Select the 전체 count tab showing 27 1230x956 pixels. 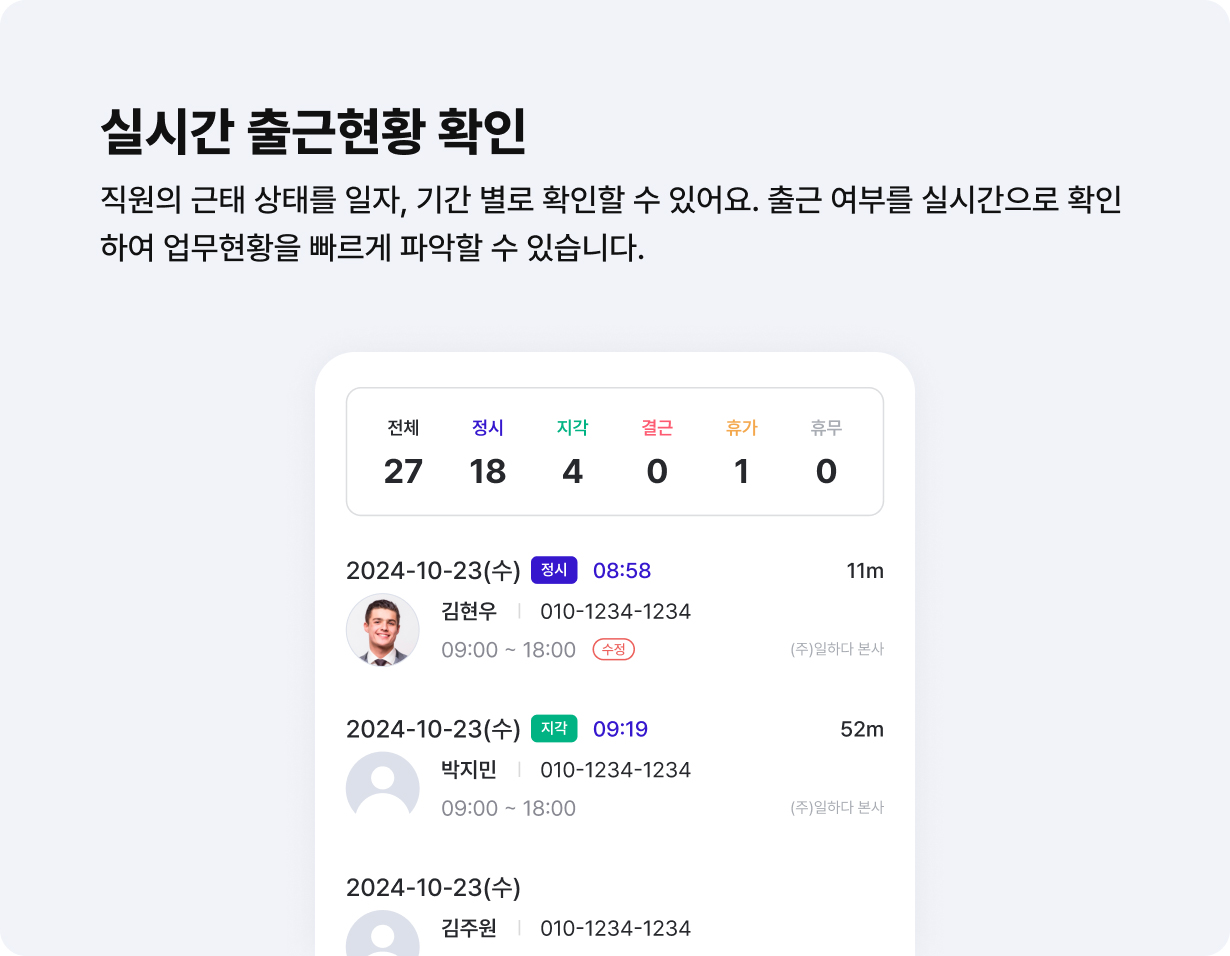(403, 452)
